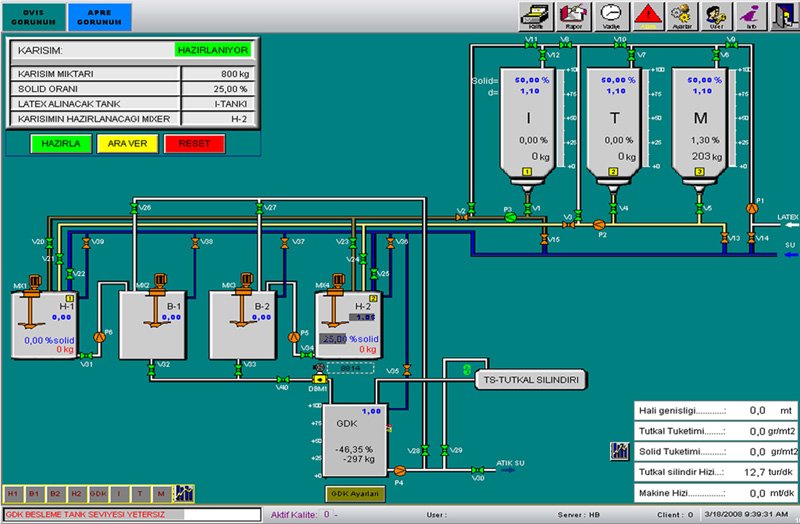This screenshot has height=524, width=800.
Task: Click the KARISIM MIKTARI 800 kg field
Action: coord(218,73)
